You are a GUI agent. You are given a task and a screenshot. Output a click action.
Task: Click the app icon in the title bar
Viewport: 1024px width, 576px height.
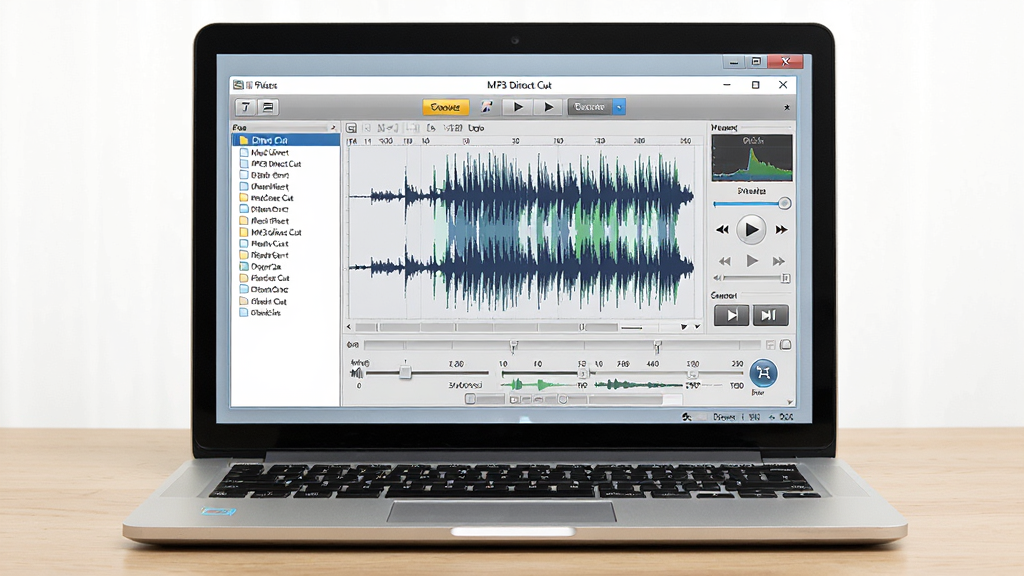pyautogui.click(x=238, y=85)
